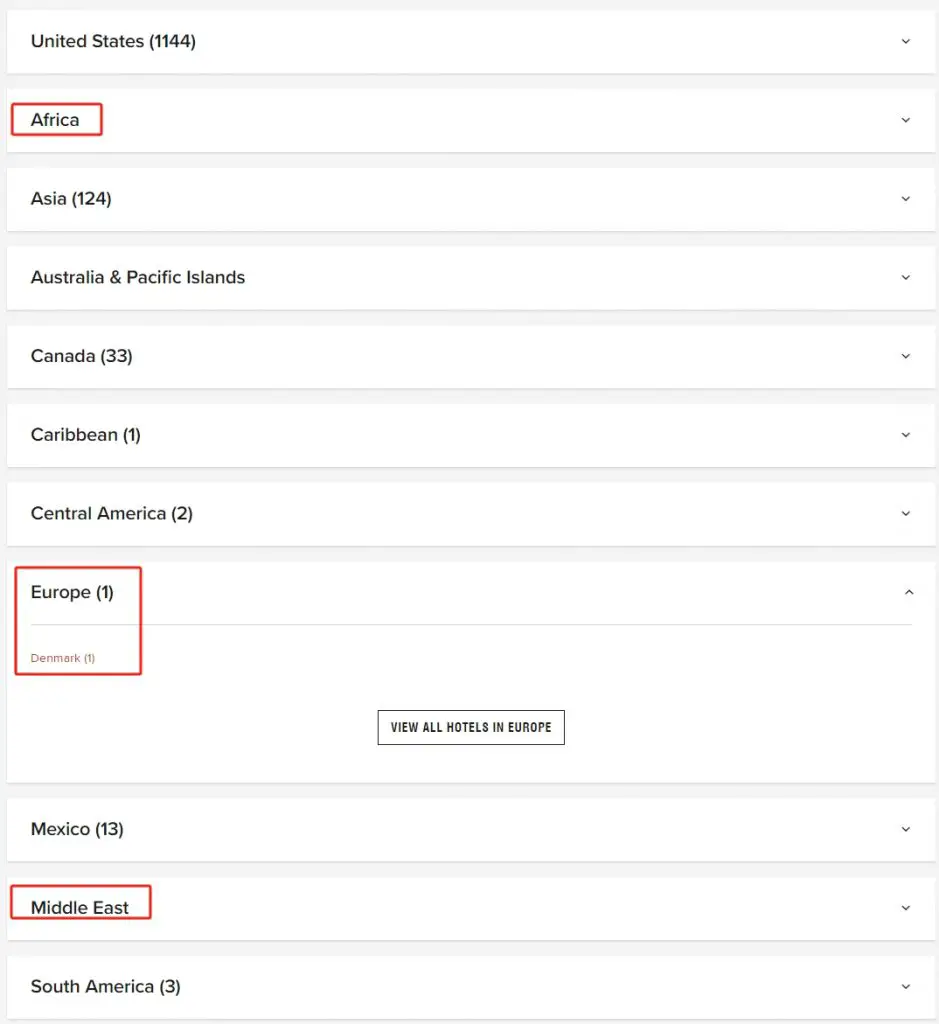The width and height of the screenshot is (939, 1024).
Task: Click View All Hotels in Europe button
Action: tap(471, 727)
